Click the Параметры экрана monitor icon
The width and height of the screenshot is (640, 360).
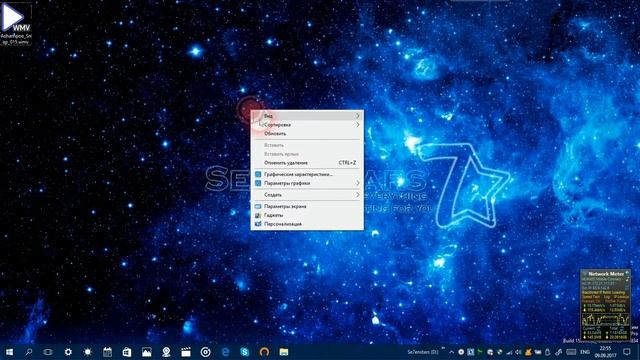point(258,207)
